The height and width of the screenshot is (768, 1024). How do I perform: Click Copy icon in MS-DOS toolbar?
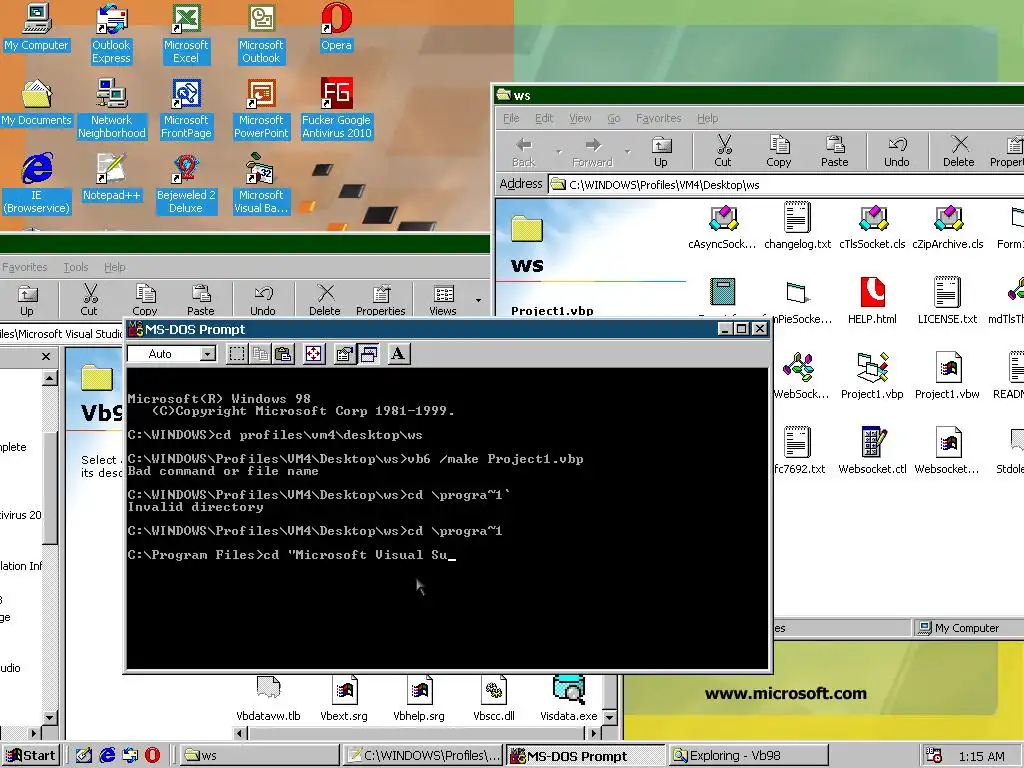coord(261,354)
